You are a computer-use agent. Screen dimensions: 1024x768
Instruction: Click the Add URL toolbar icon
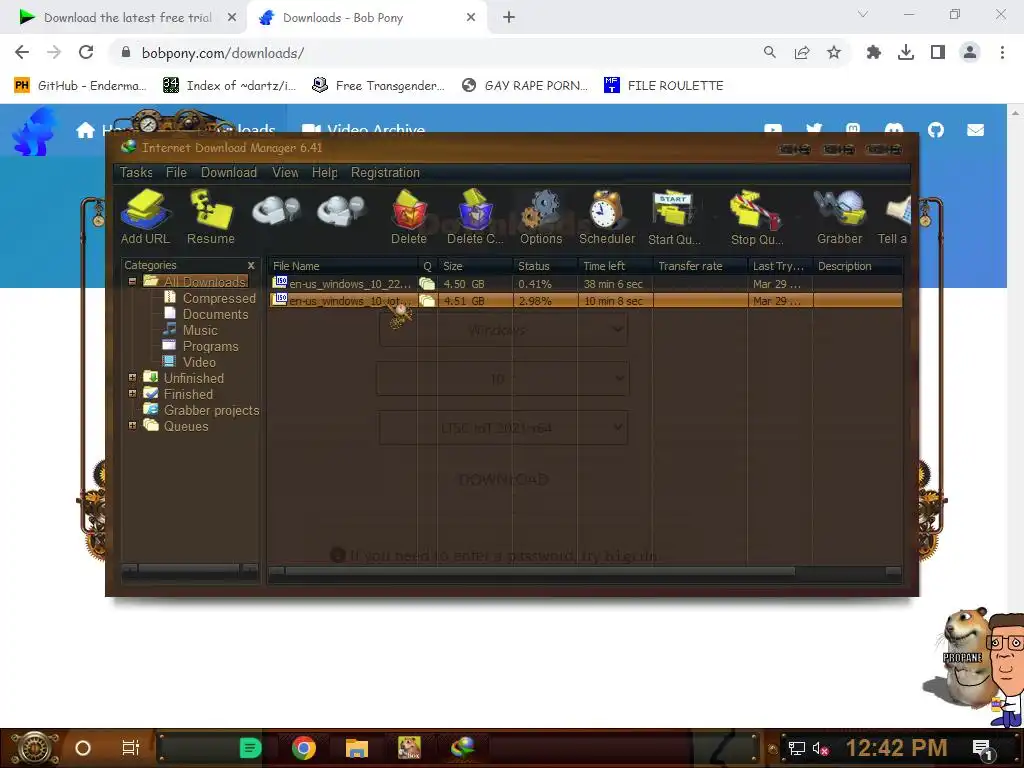145,217
